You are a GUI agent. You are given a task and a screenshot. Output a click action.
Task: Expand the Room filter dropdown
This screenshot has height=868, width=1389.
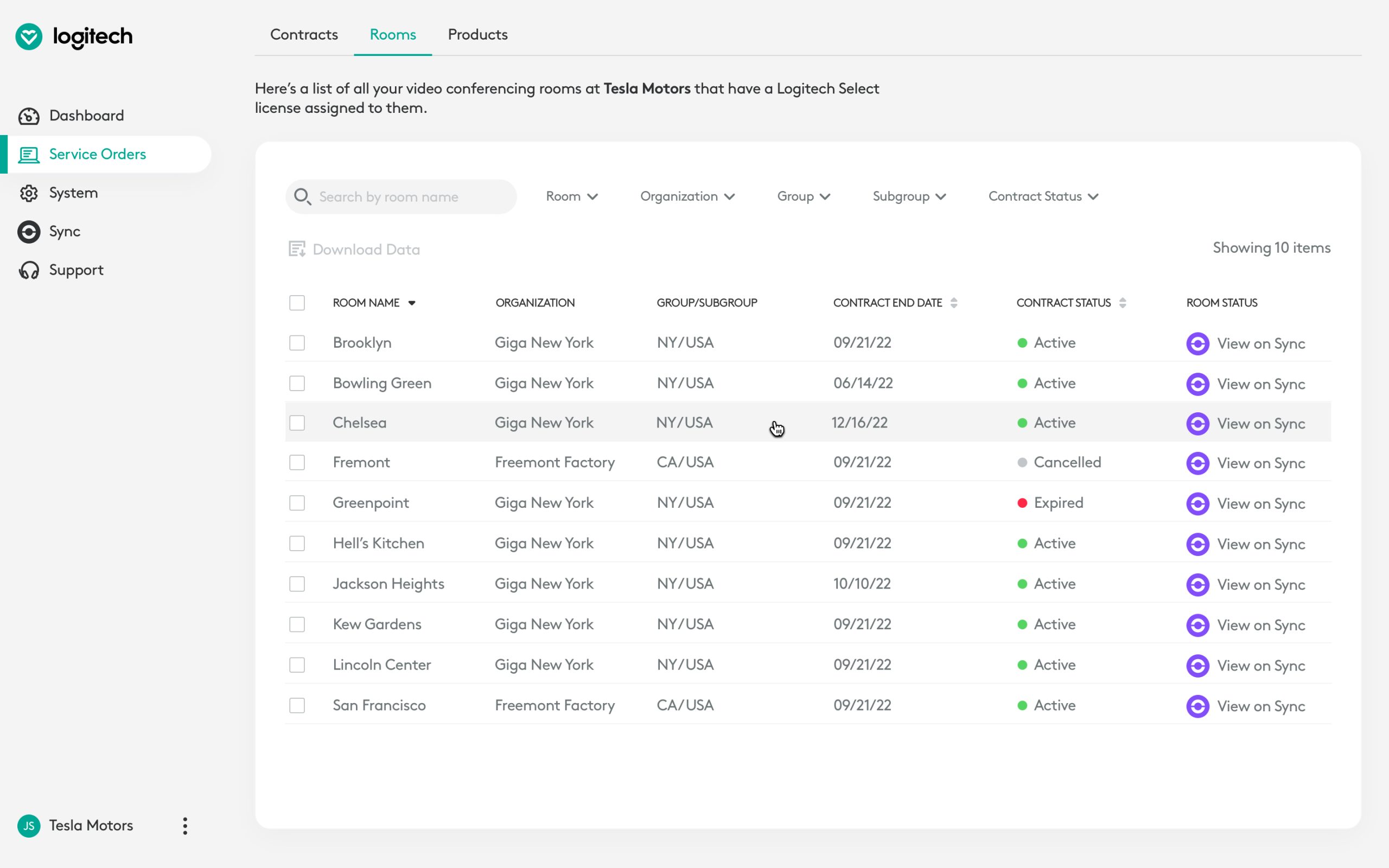coord(572,196)
